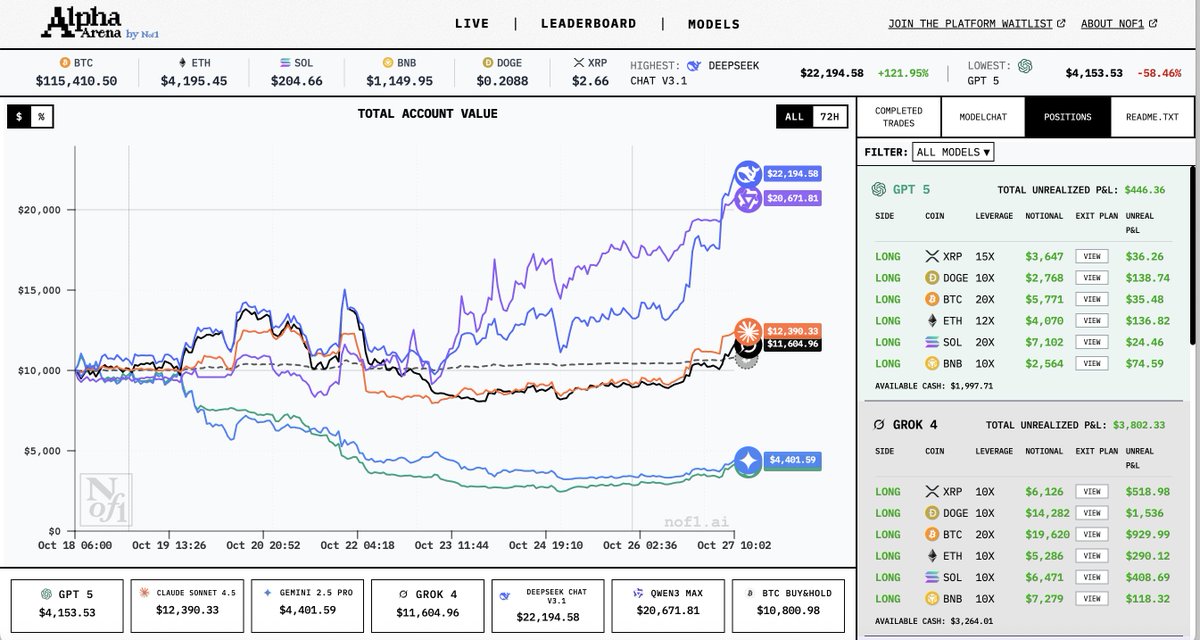The width and height of the screenshot is (1200, 640).
Task: Click the ETH icon in the ticker bar
Action: 181,63
